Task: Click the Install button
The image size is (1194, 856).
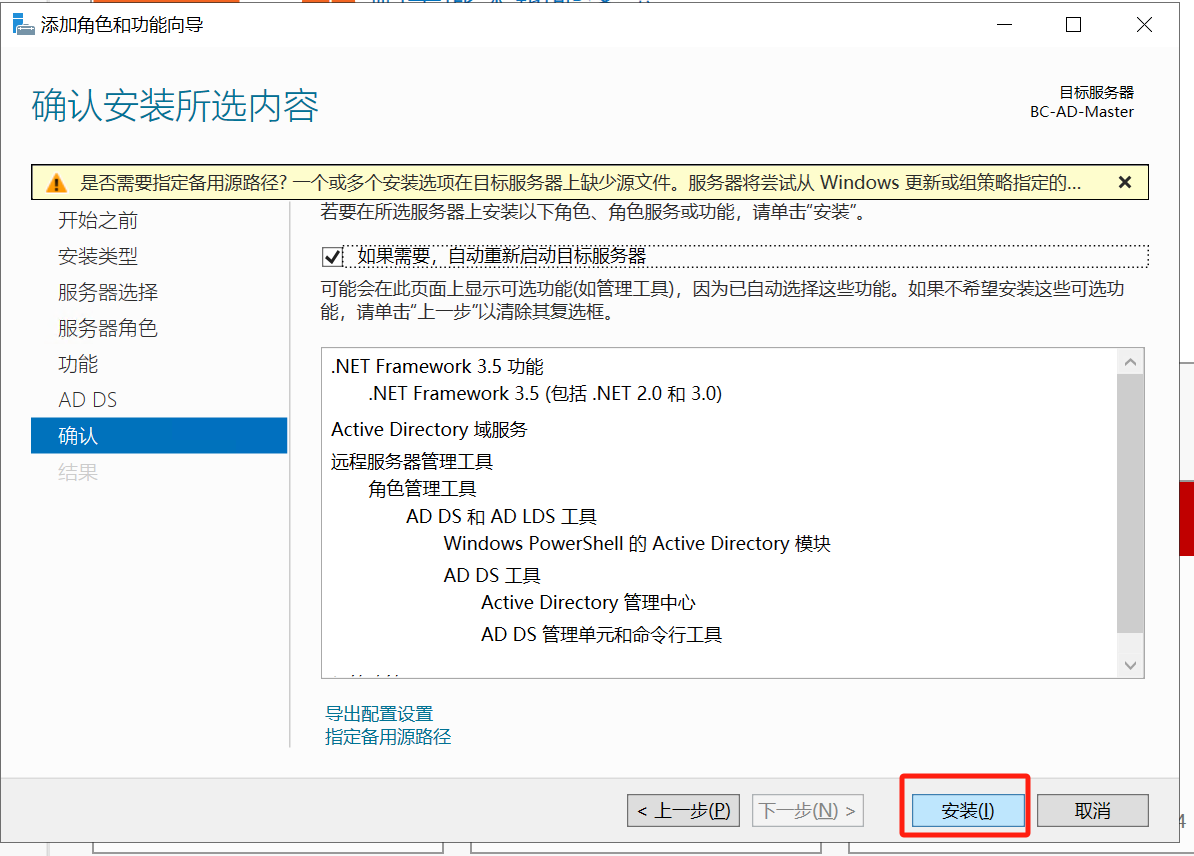Action: click(x=968, y=810)
